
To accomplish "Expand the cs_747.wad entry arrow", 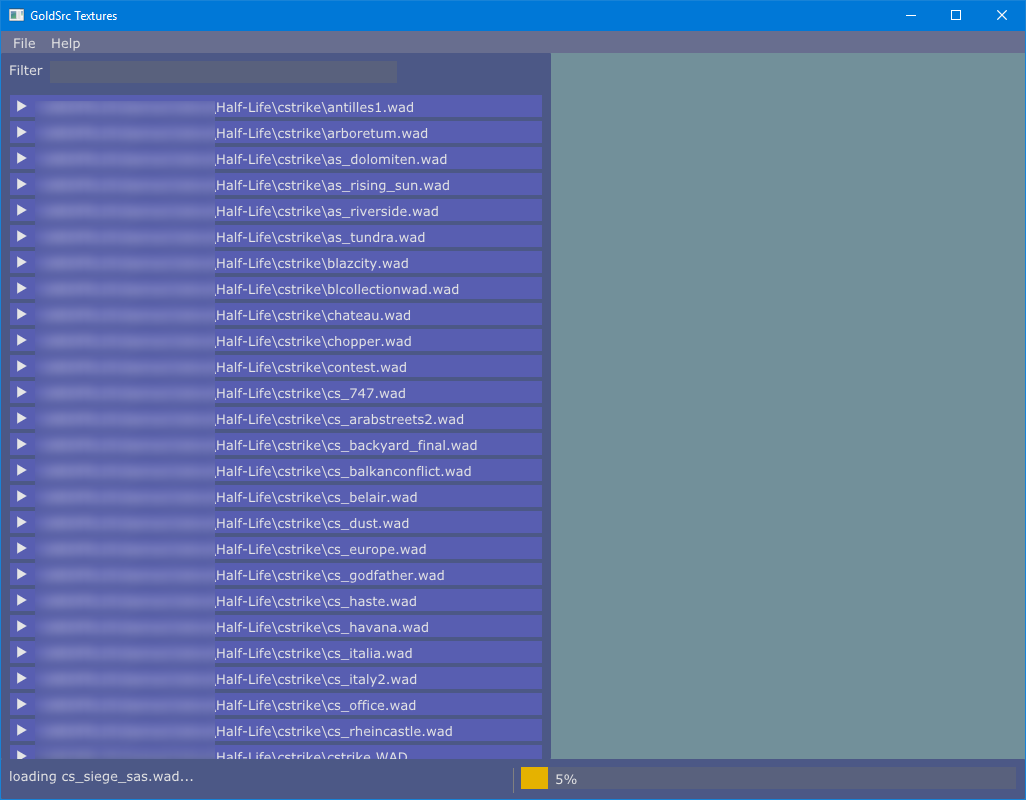I will point(22,392).
